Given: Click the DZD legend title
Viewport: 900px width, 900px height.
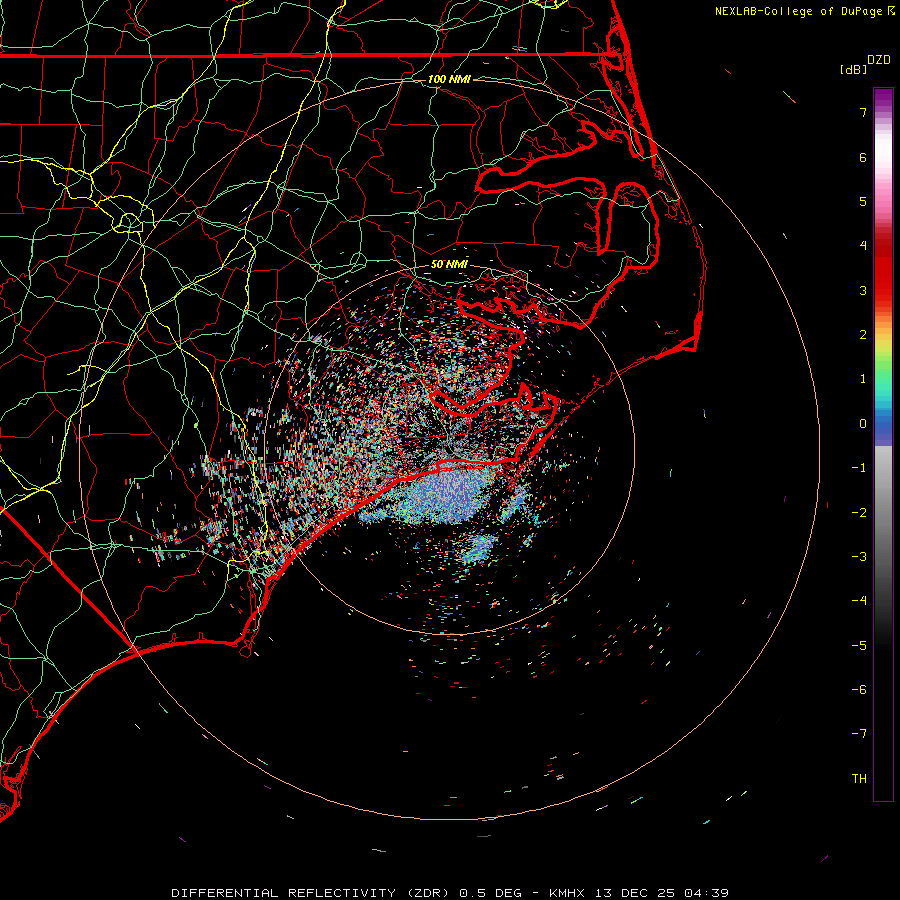Looking at the screenshot, I should (x=879, y=60).
